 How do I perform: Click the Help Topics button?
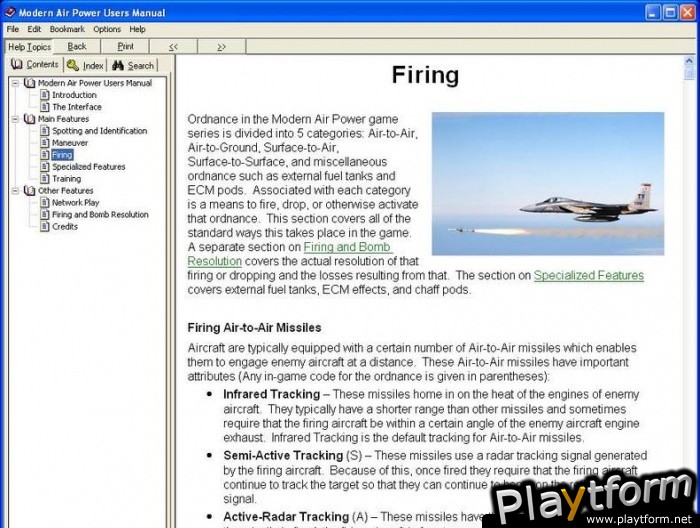[29, 47]
